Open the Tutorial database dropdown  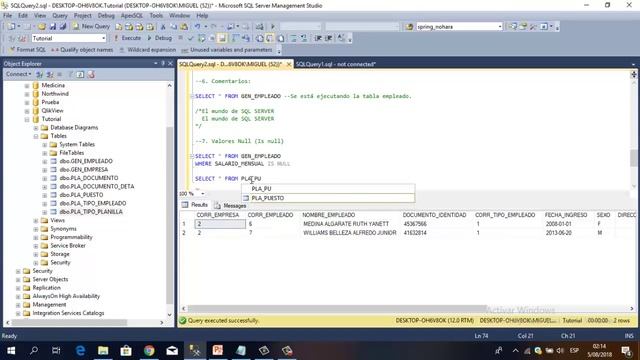click(x=103, y=38)
